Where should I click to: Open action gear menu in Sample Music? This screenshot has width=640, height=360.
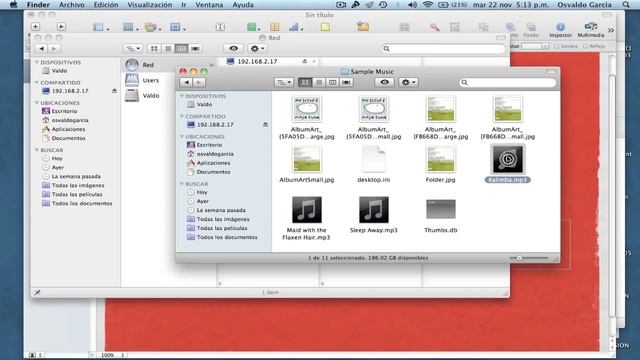coord(408,82)
